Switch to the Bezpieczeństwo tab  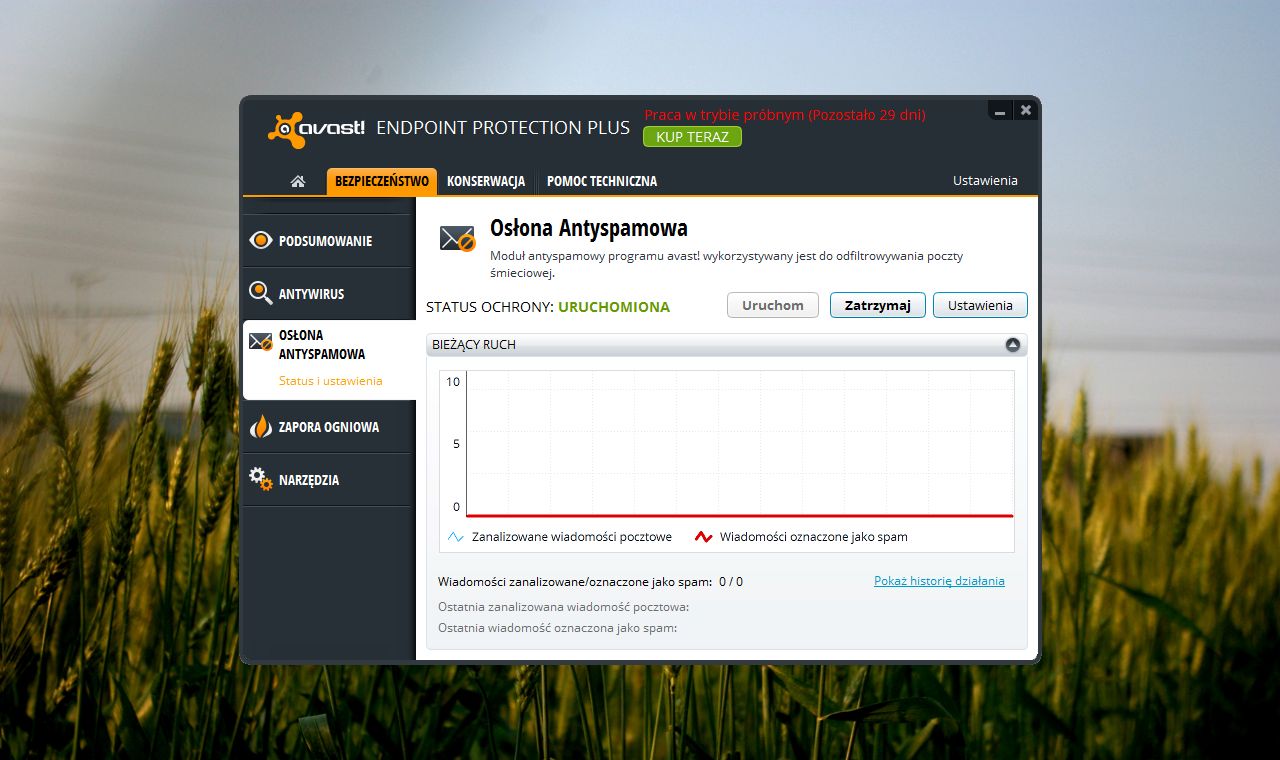(x=382, y=181)
